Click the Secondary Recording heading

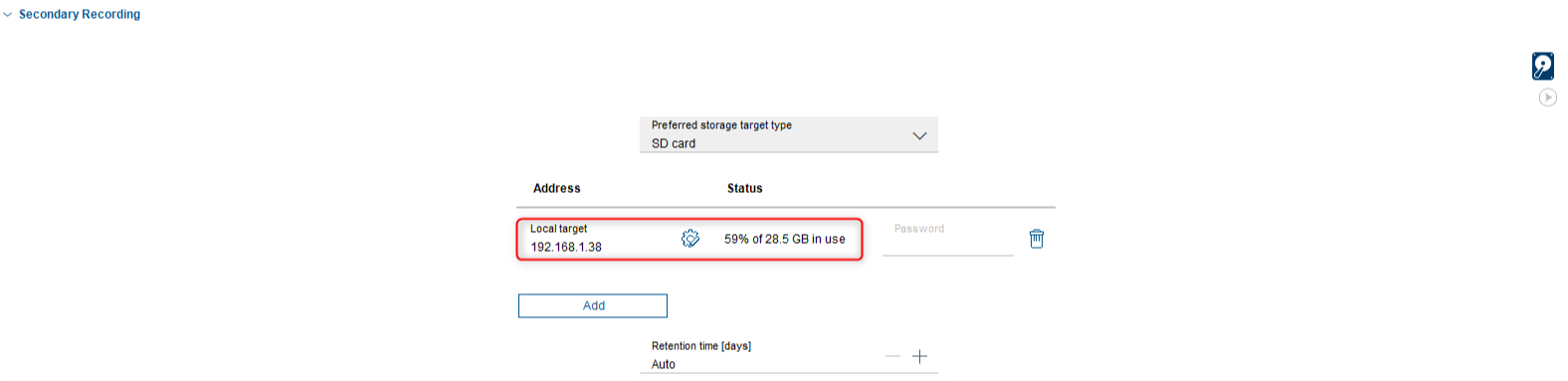coord(80,14)
